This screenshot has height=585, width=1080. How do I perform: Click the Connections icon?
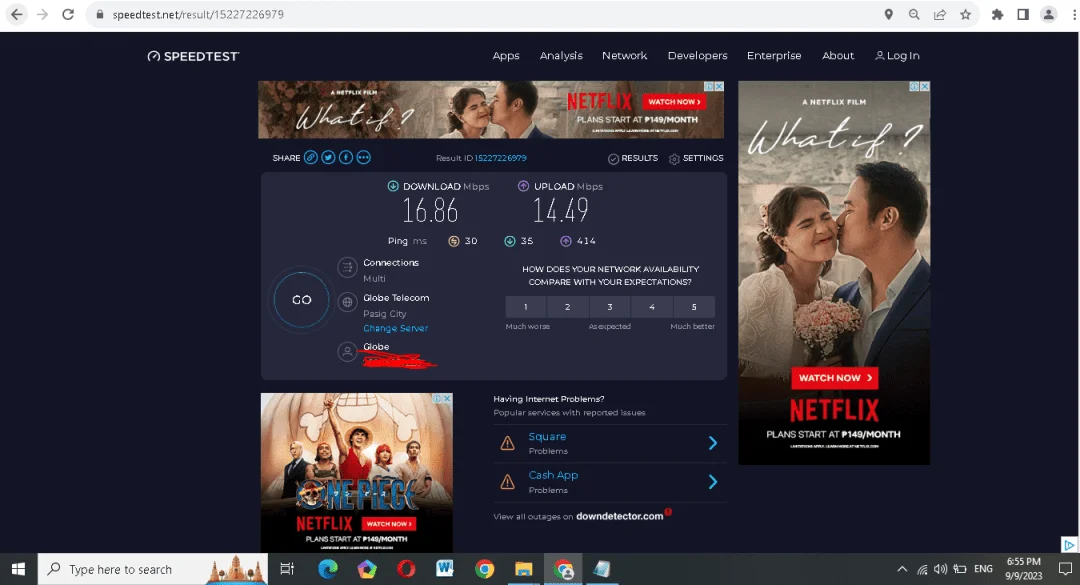pos(347,267)
